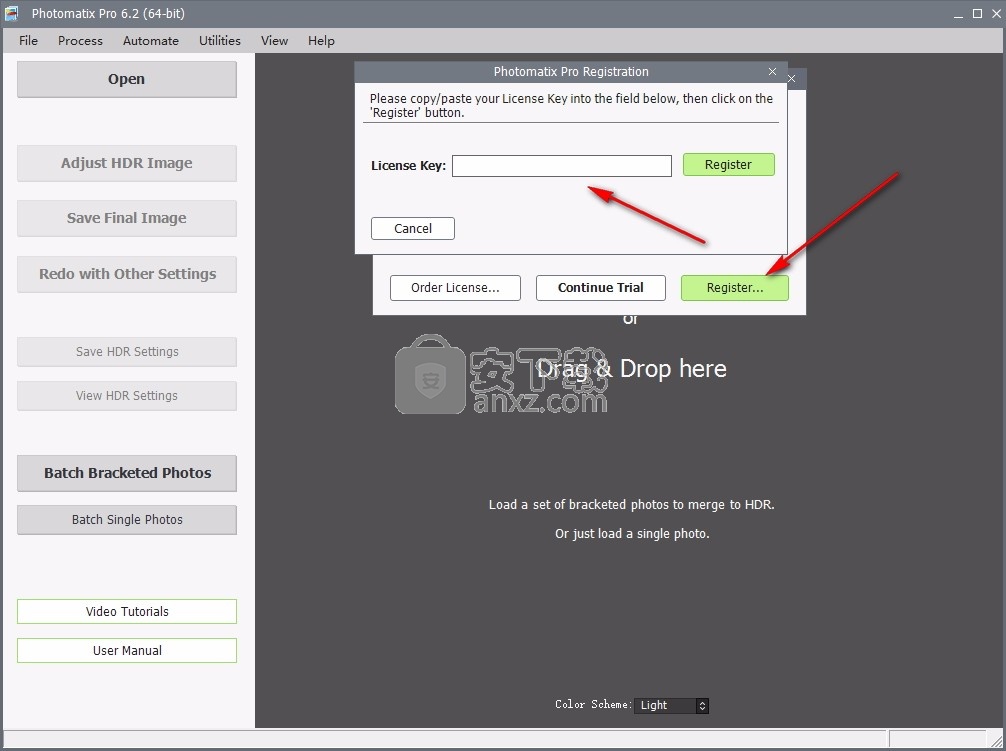This screenshot has height=751, width=1006.
Task: Open the Video Tutorials link
Action: tap(126, 611)
